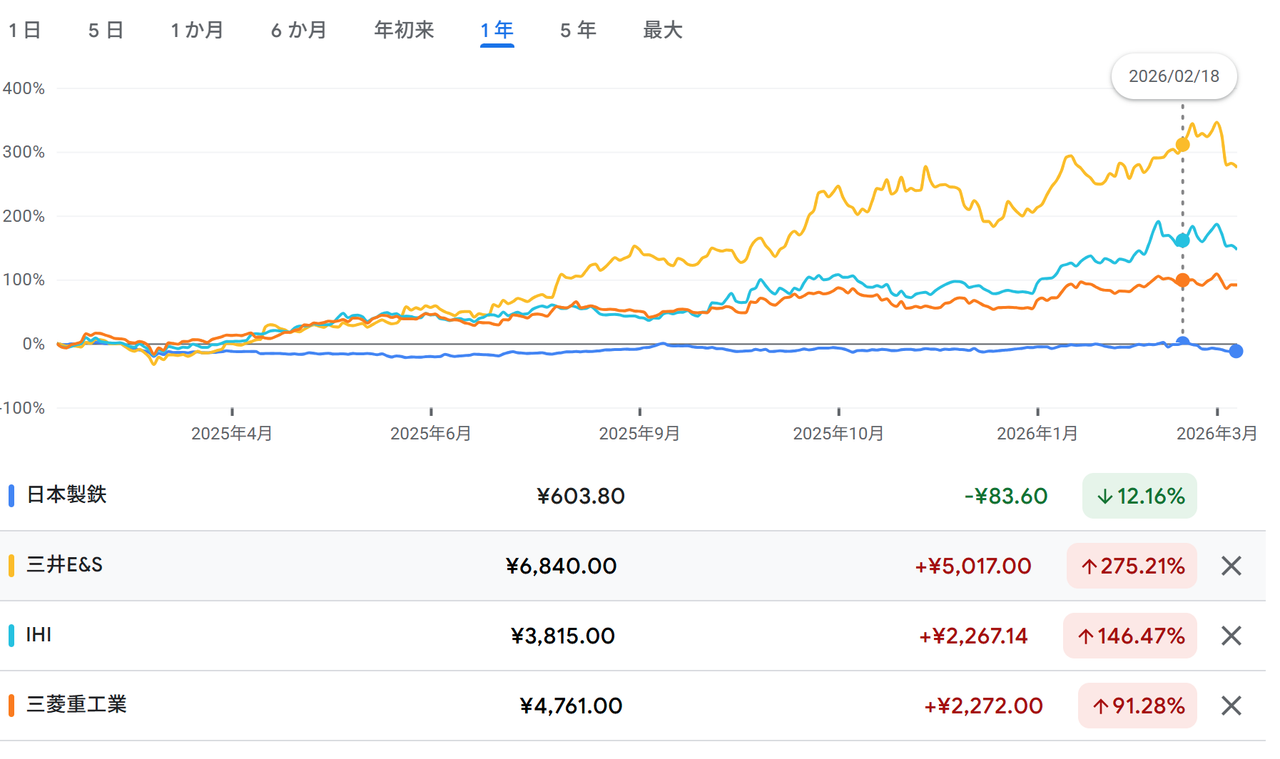This screenshot has height=759, width=1280.
Task: Remove 三井E&S from the comparison
Action: pos(1231,566)
